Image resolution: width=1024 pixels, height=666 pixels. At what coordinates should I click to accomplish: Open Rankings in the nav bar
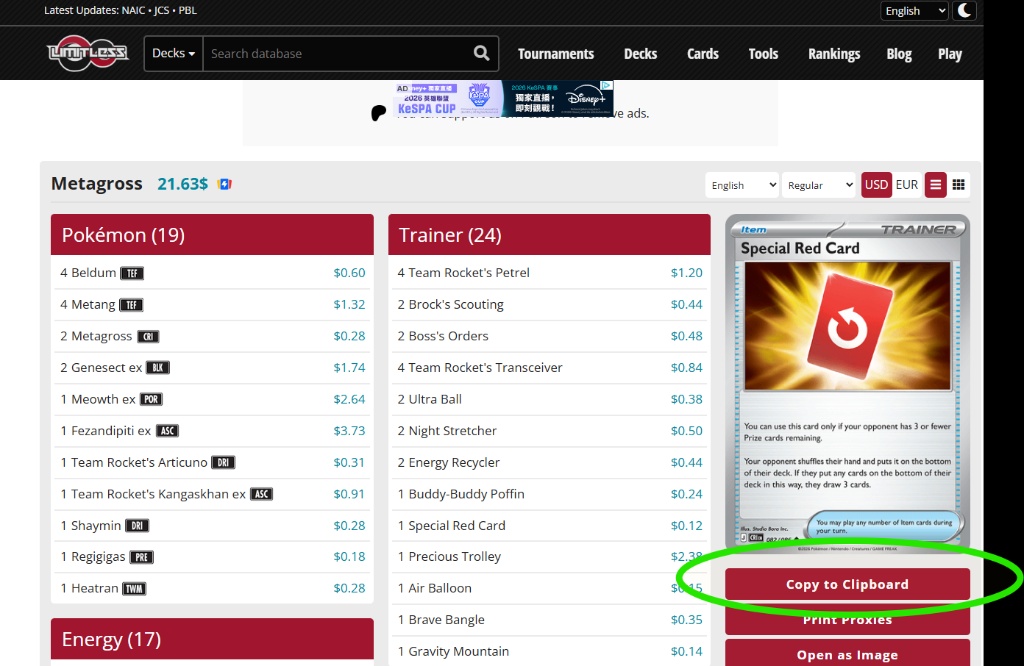click(x=834, y=54)
